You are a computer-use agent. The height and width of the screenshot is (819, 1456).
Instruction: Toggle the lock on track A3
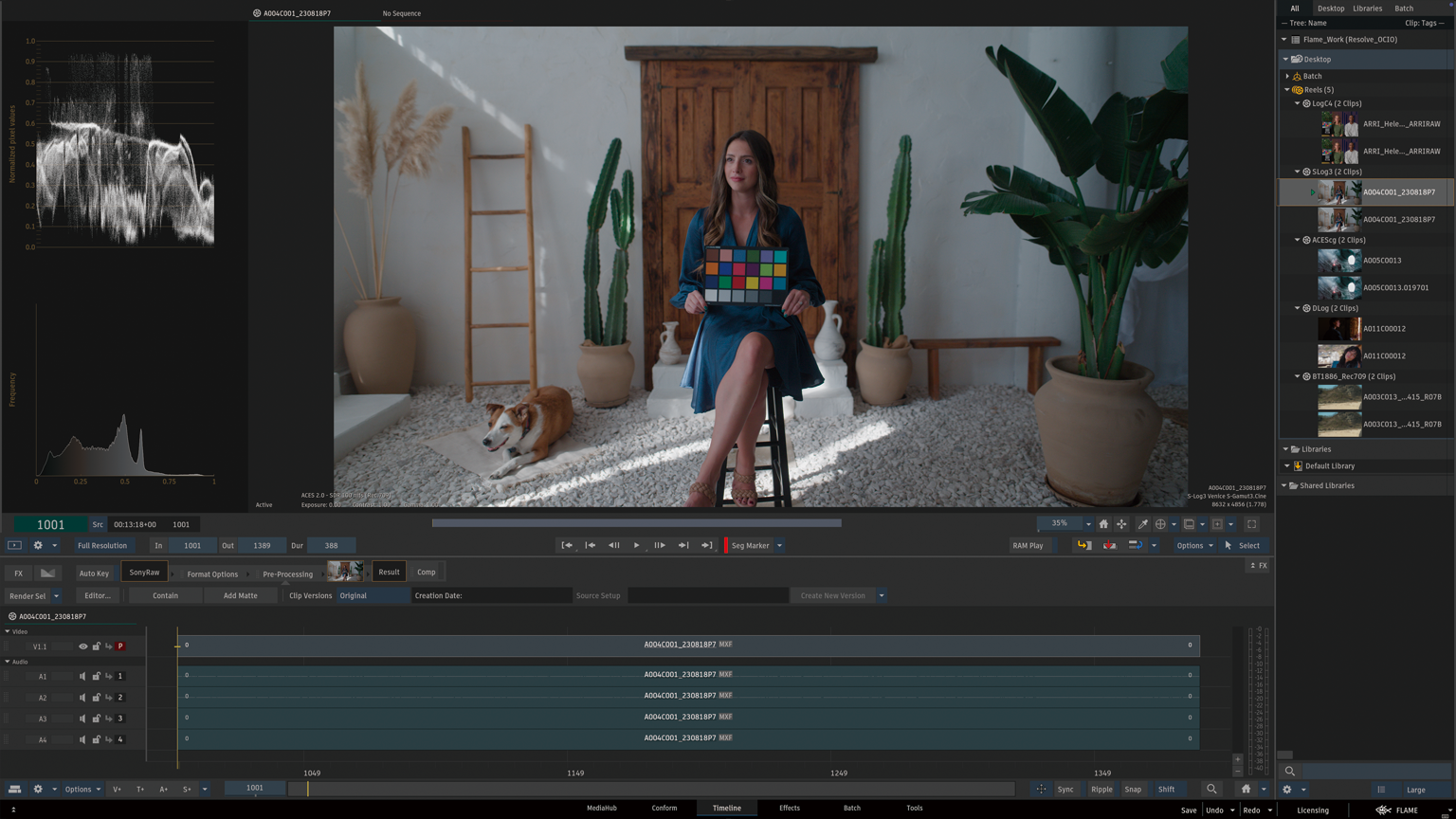pyautogui.click(x=96, y=719)
